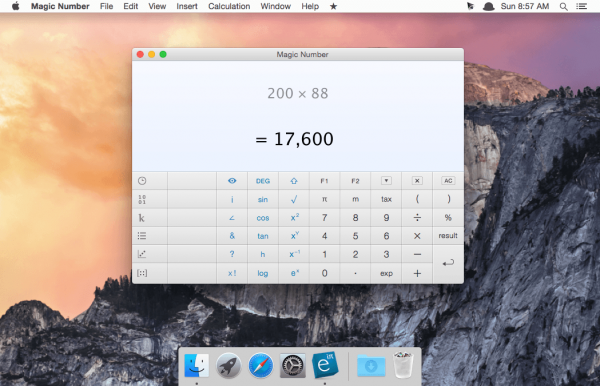This screenshot has height=386, width=600.
Task: Click the square root key
Action: pyautogui.click(x=294, y=199)
